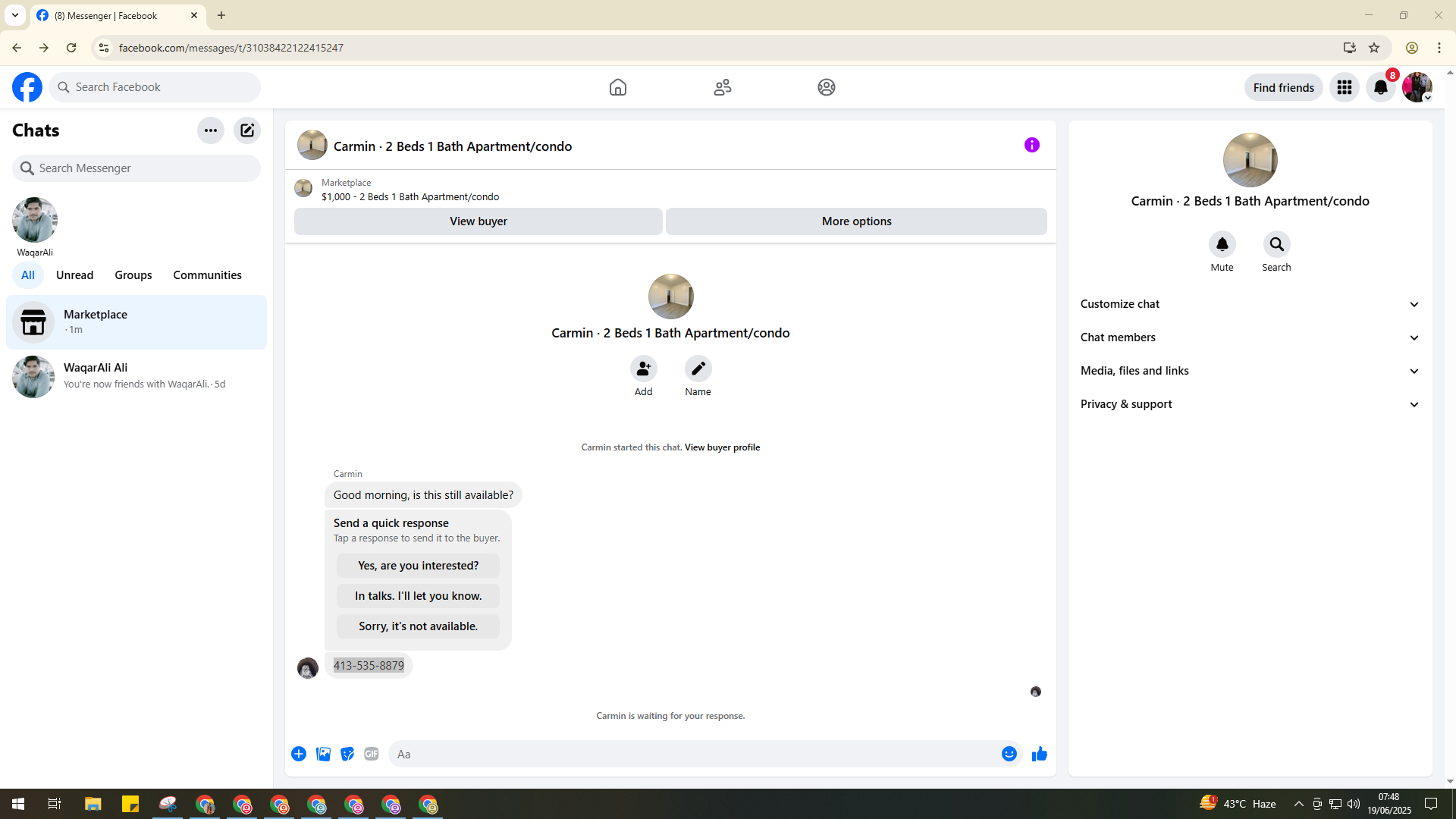
Task: Open conversation information purple icon
Action: pyautogui.click(x=1032, y=145)
